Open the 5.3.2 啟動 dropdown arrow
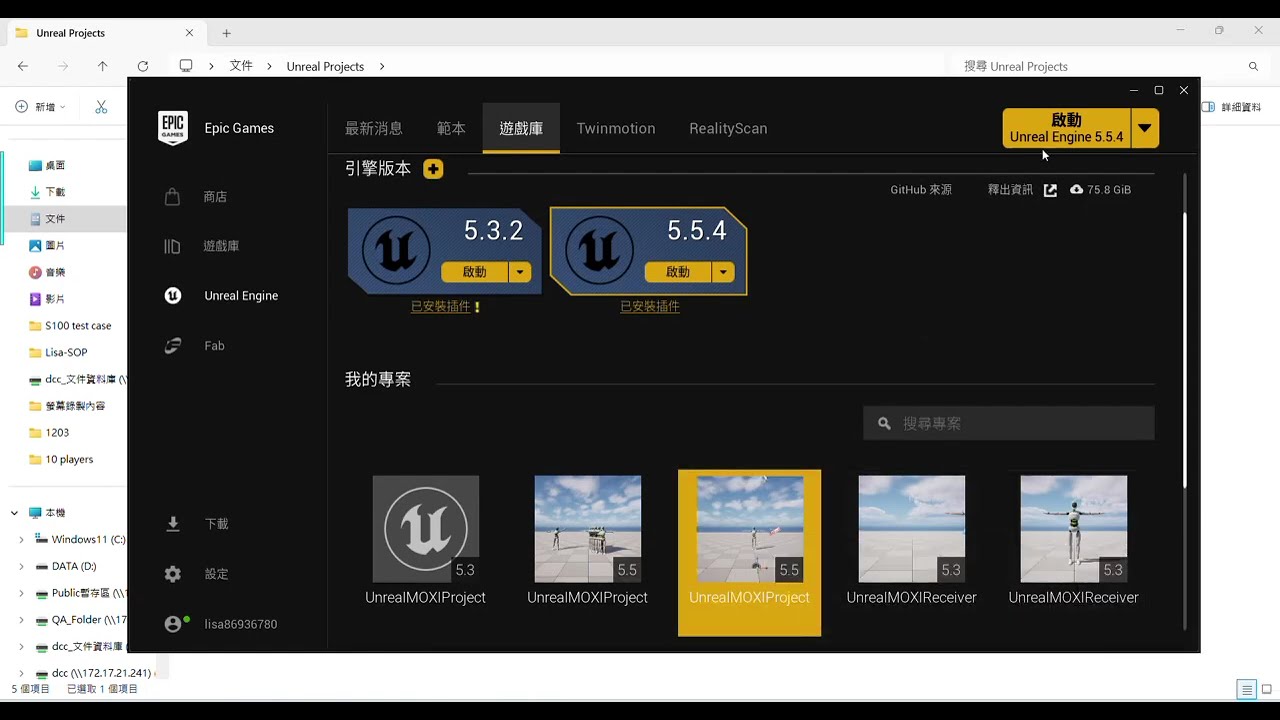Image resolution: width=1280 pixels, height=720 pixels. coord(520,272)
